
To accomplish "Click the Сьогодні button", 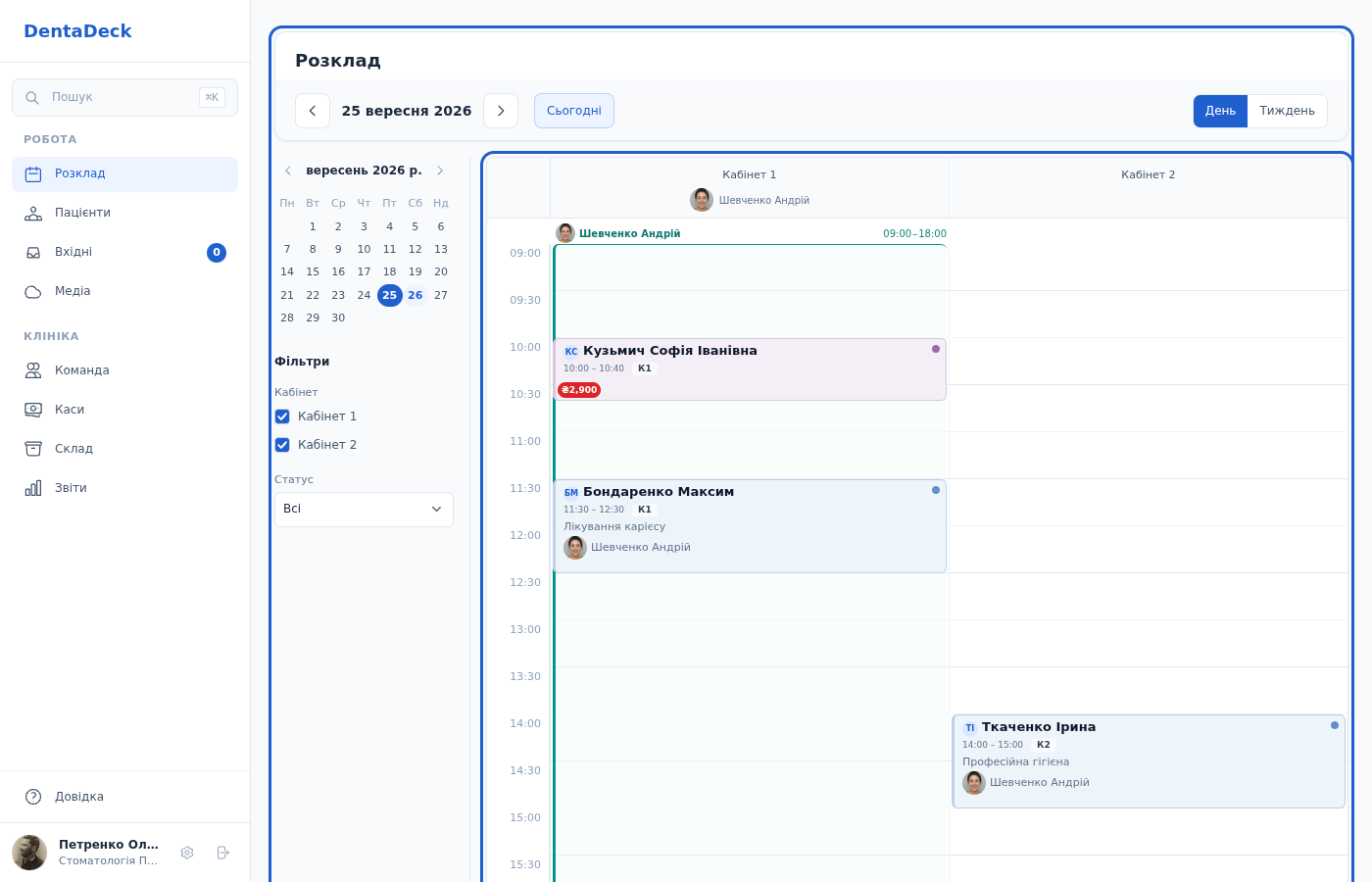I will pos(574,111).
